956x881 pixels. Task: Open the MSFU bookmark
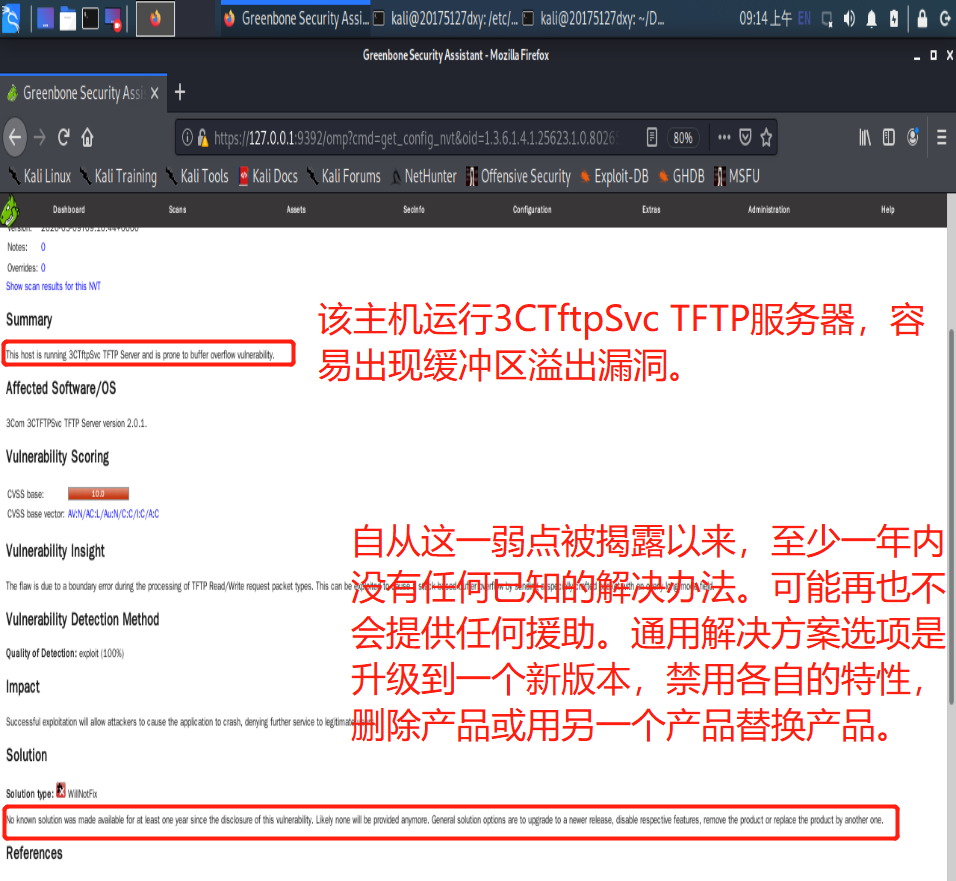click(737, 177)
